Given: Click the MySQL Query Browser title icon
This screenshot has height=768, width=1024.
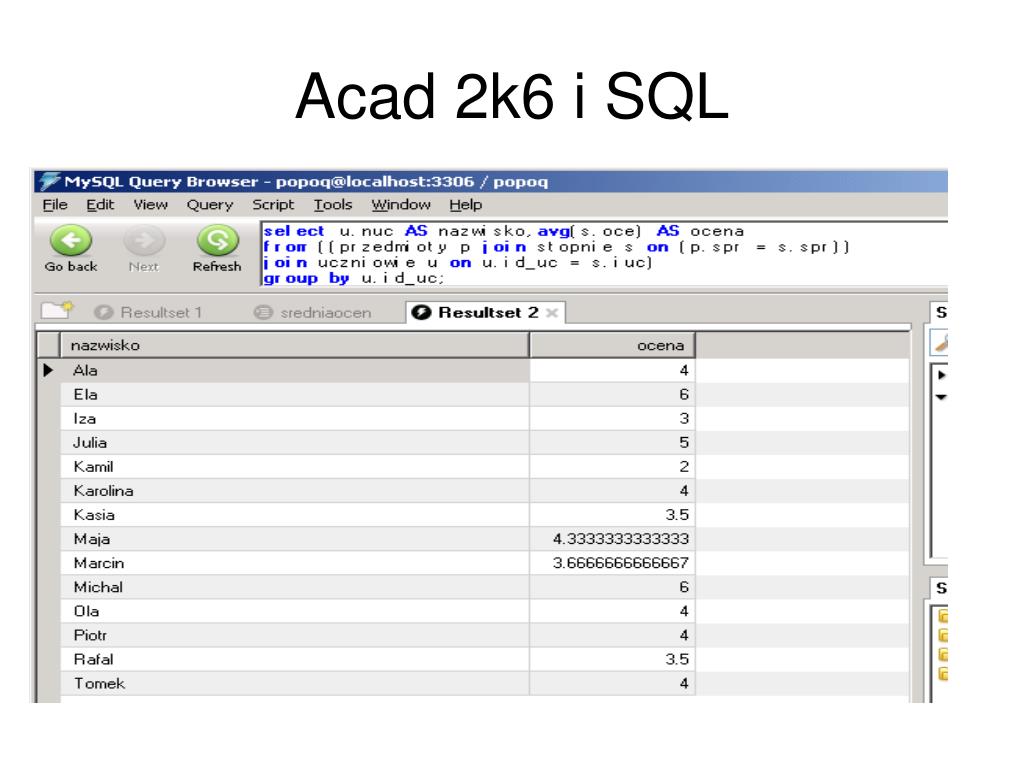Looking at the screenshot, I should point(48,181).
